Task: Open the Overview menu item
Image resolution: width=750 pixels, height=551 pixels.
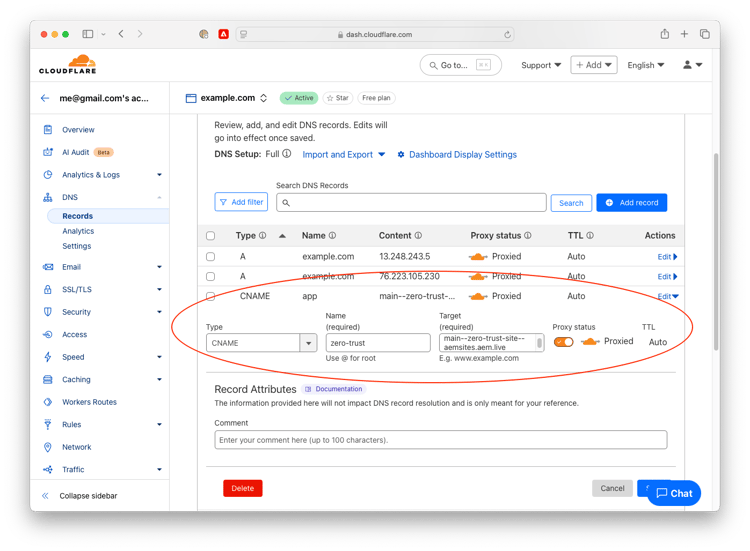Action: [78, 130]
